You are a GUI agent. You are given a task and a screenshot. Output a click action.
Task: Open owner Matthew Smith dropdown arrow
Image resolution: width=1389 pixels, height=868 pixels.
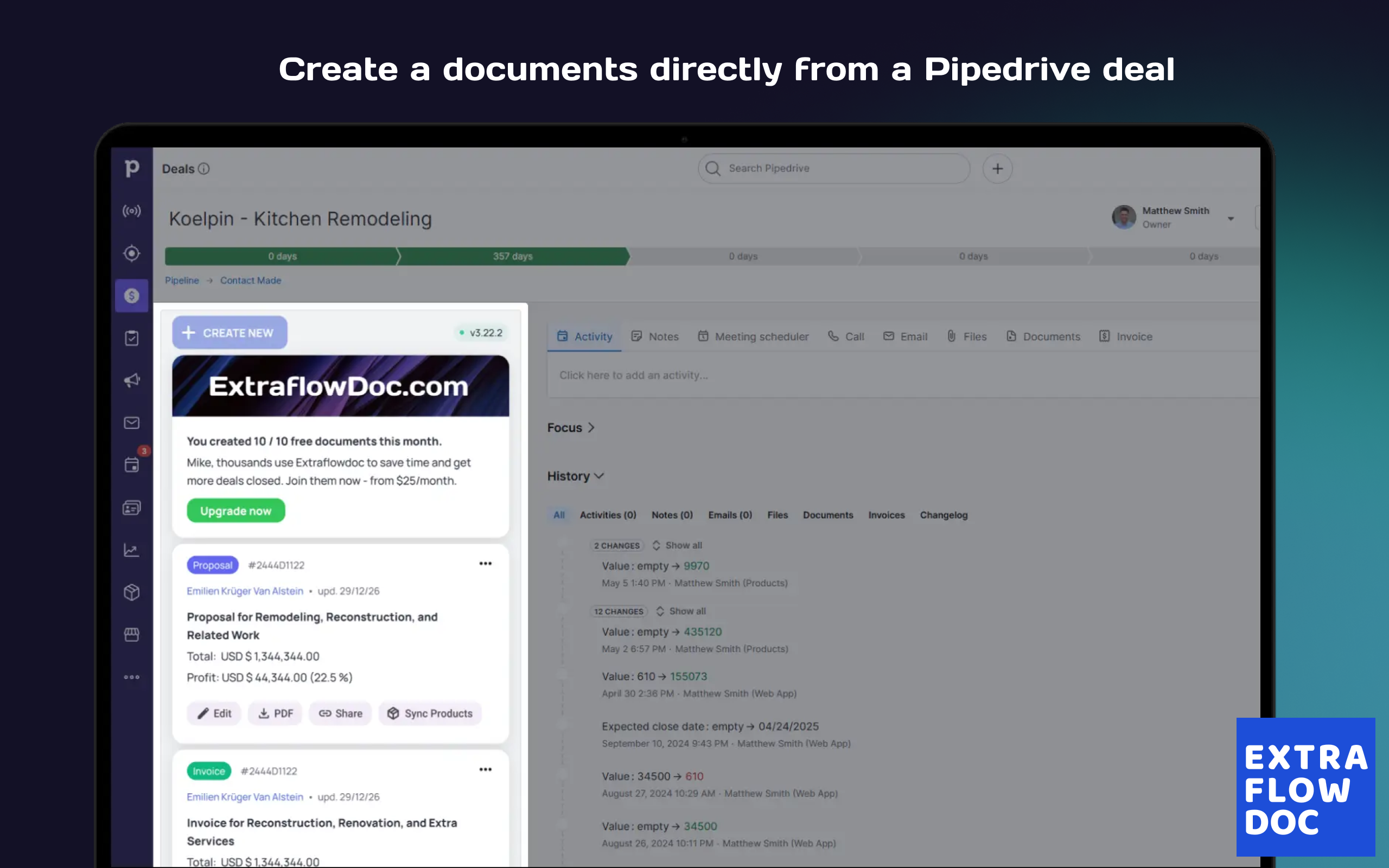coord(1231,219)
